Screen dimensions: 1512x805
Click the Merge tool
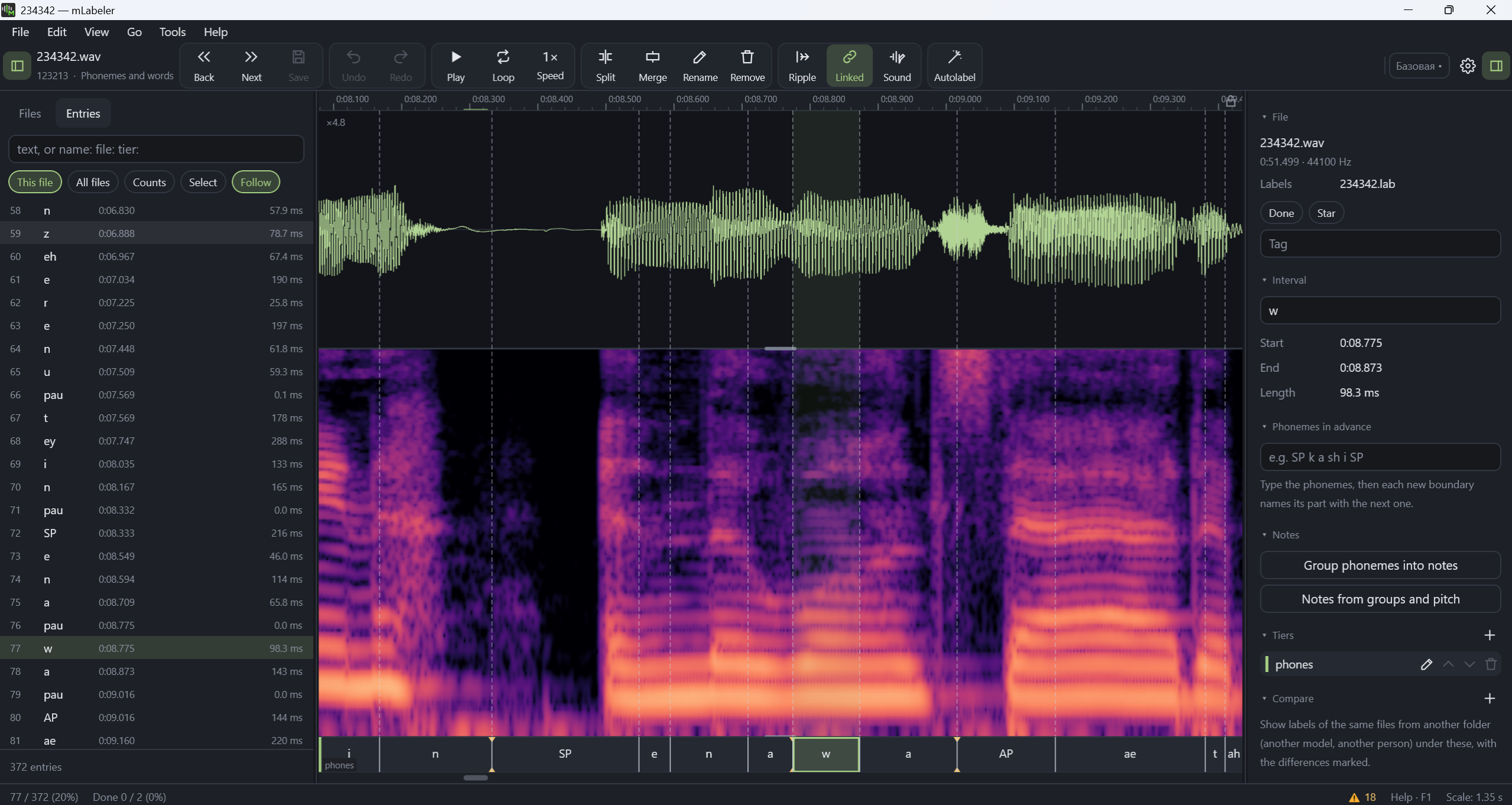[x=652, y=66]
